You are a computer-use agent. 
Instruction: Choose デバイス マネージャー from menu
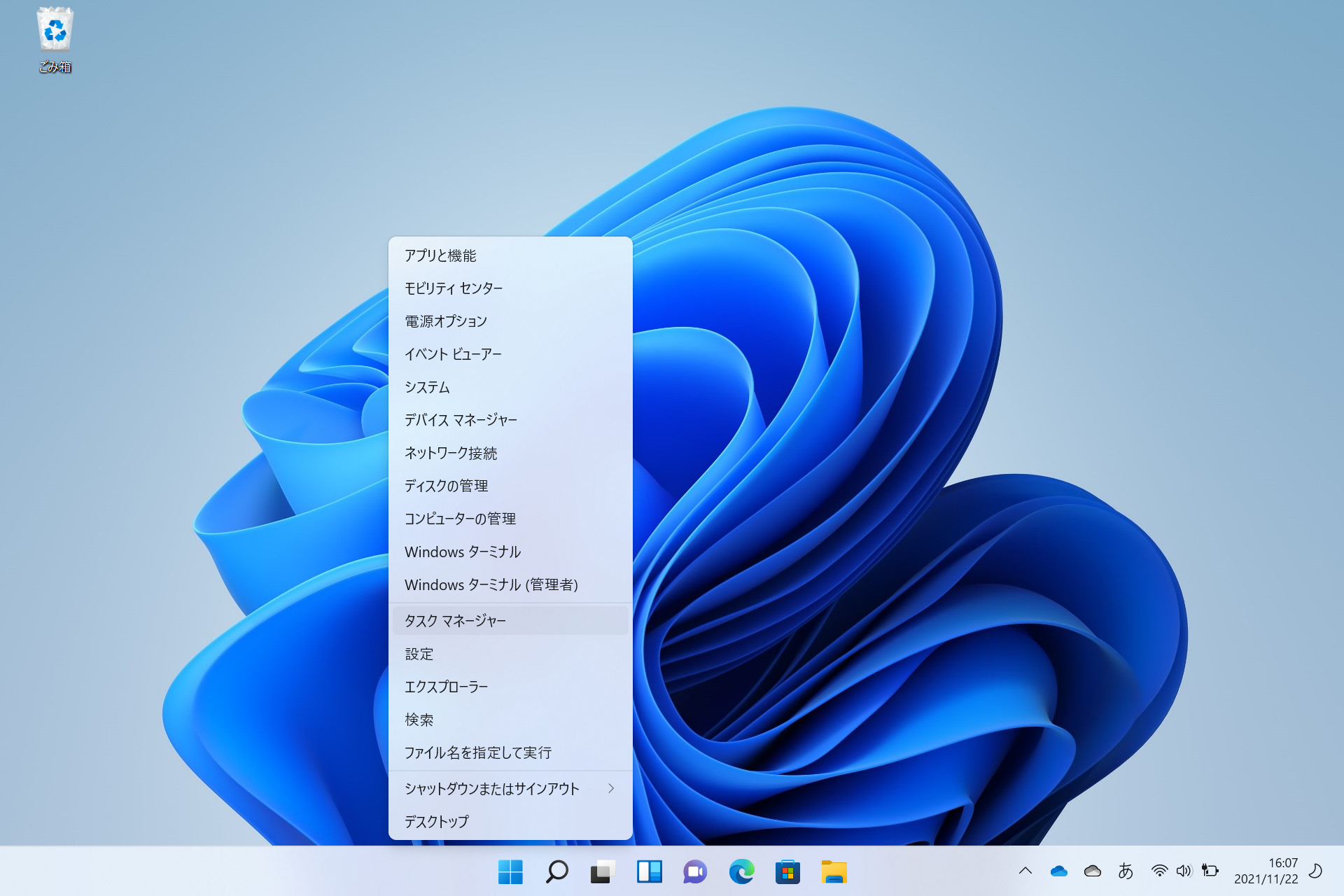pyautogui.click(x=510, y=420)
